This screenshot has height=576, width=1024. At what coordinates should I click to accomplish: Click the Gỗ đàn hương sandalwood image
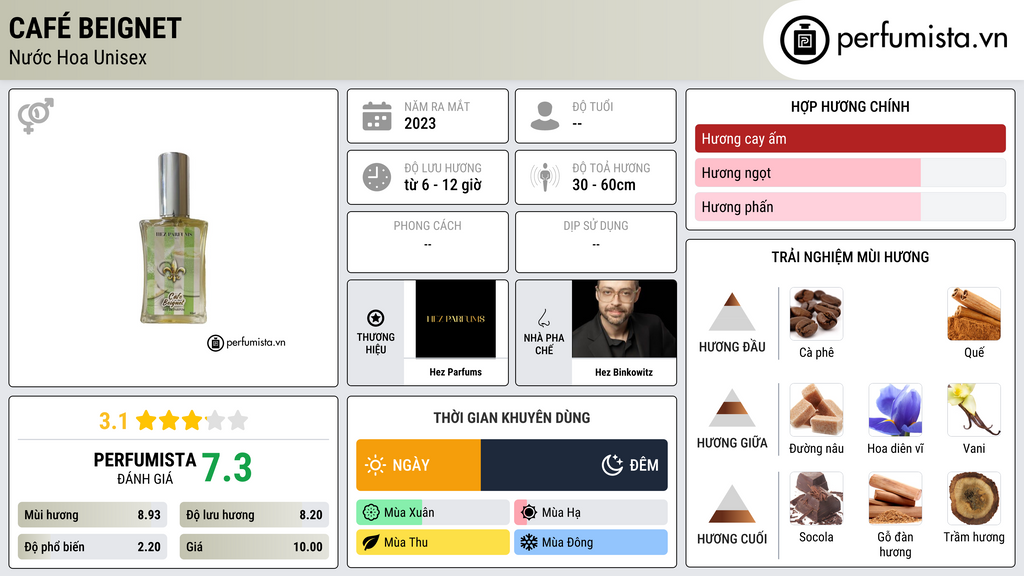point(895,499)
